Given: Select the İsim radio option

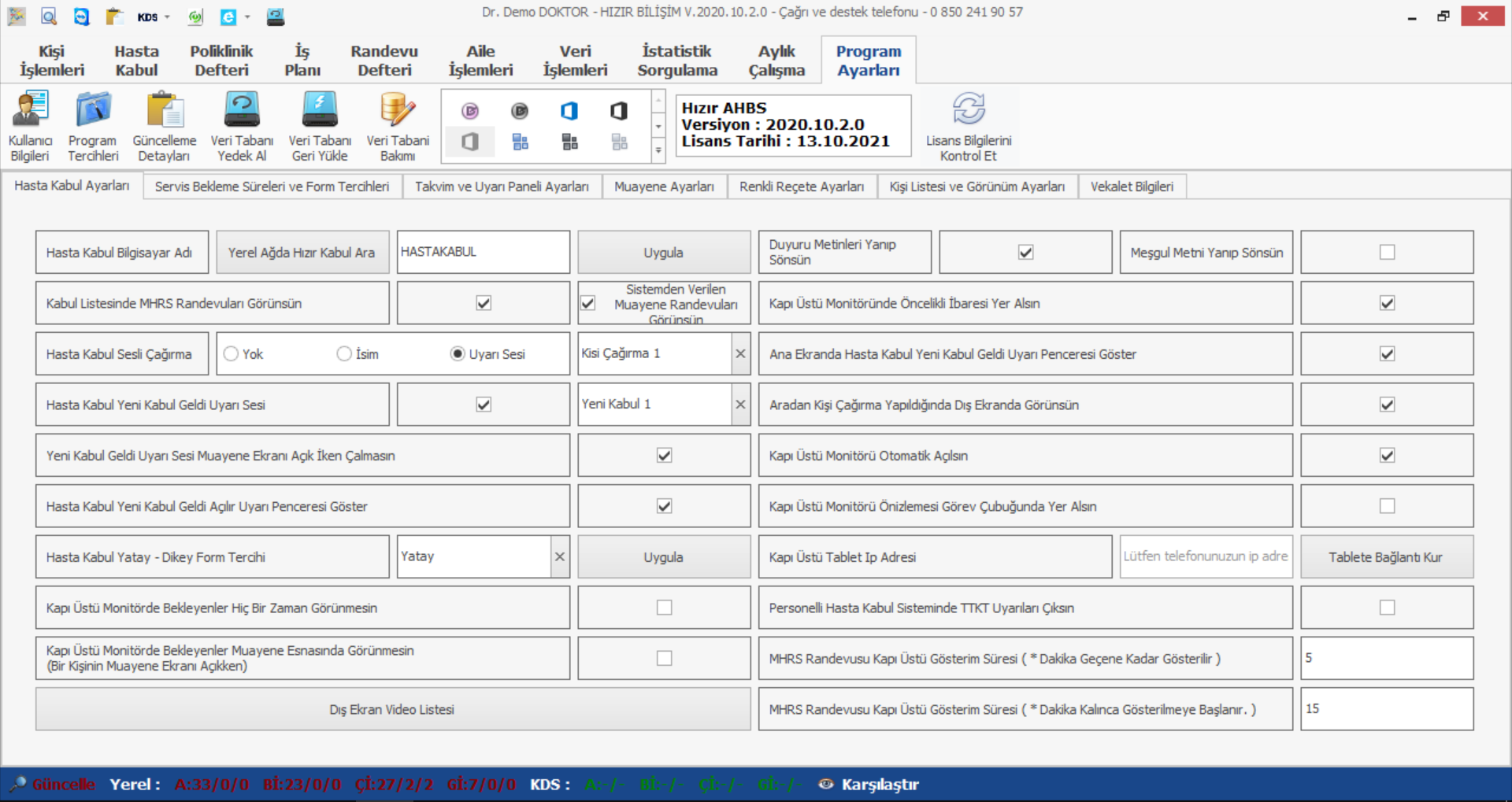Looking at the screenshot, I should [344, 354].
